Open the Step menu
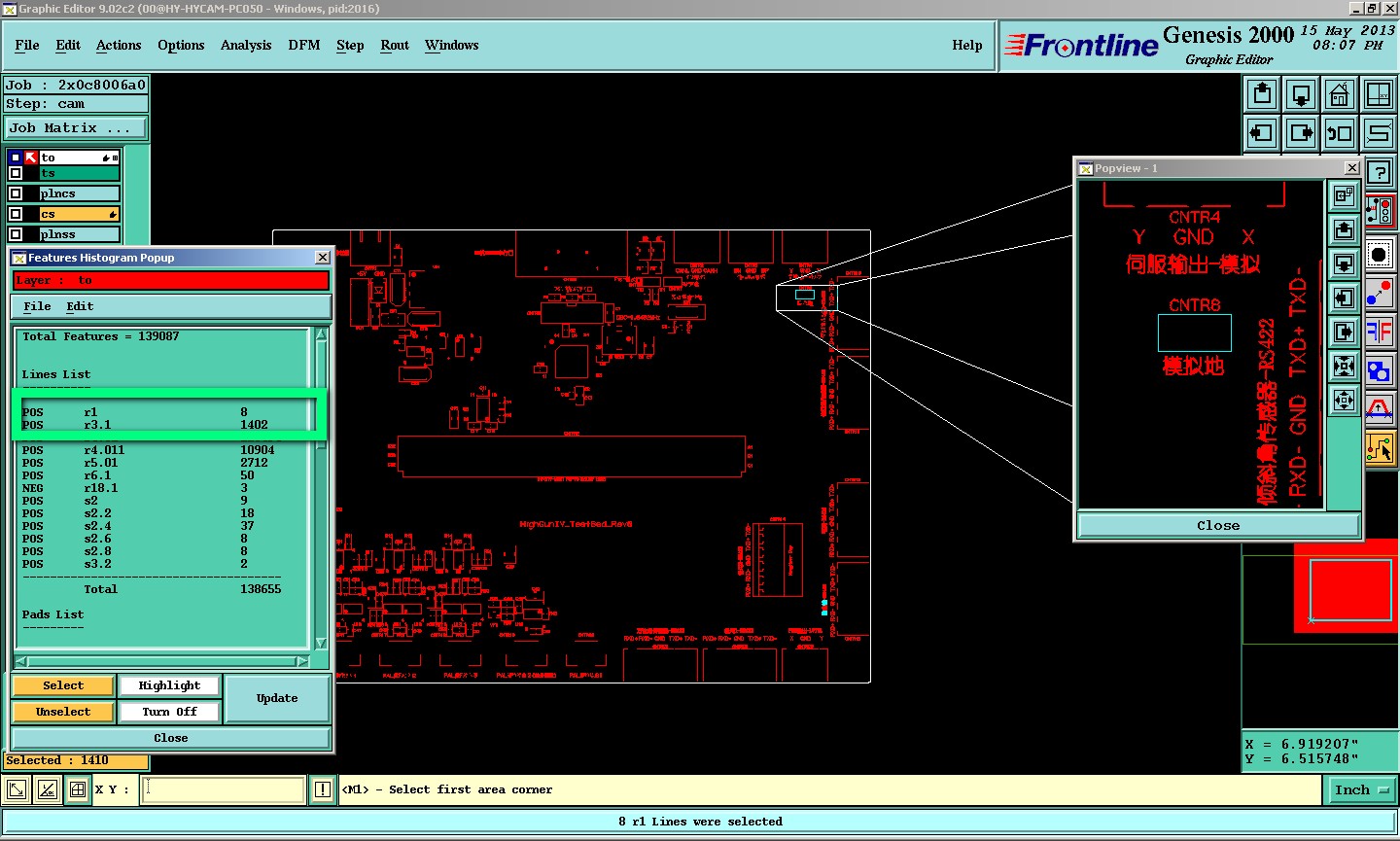This screenshot has width=1400, height=841. (350, 45)
